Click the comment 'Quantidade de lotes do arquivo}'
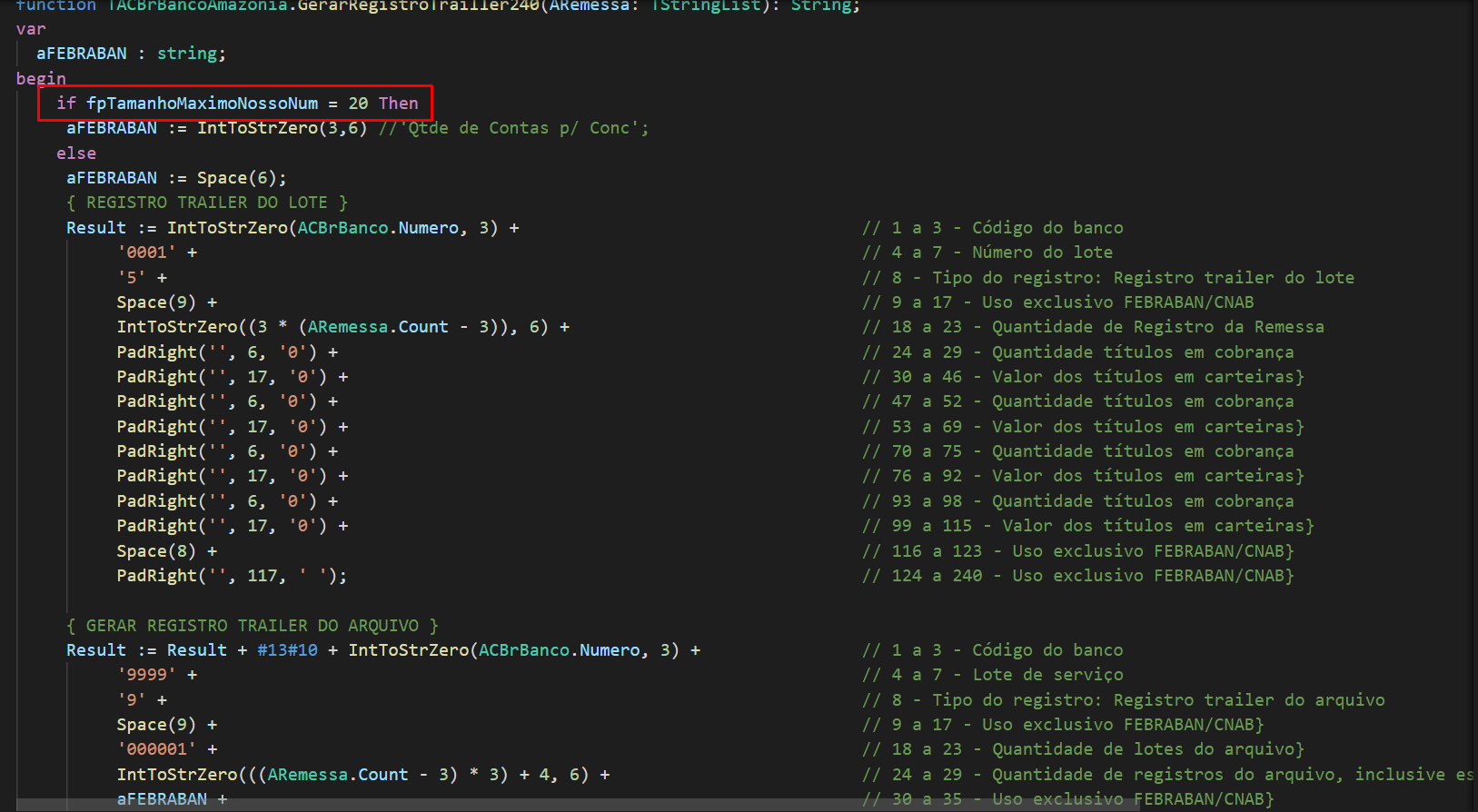1478x812 pixels. pos(1148,749)
